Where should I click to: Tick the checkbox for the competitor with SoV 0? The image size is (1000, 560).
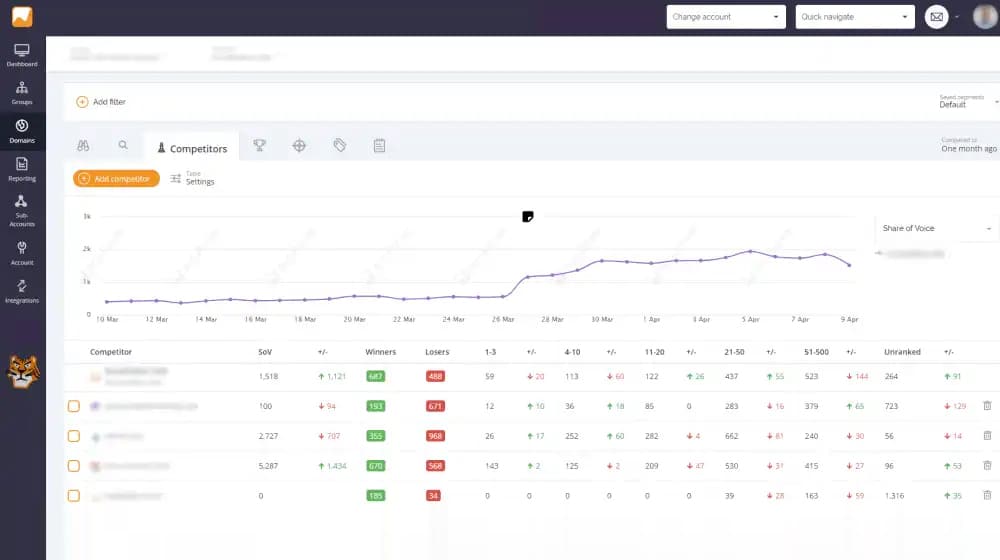pyautogui.click(x=74, y=496)
